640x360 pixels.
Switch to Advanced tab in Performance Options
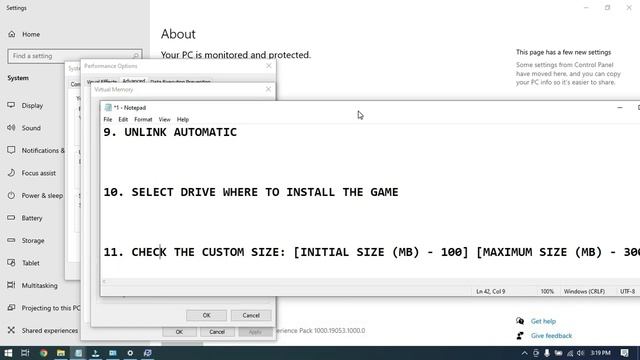point(134,80)
